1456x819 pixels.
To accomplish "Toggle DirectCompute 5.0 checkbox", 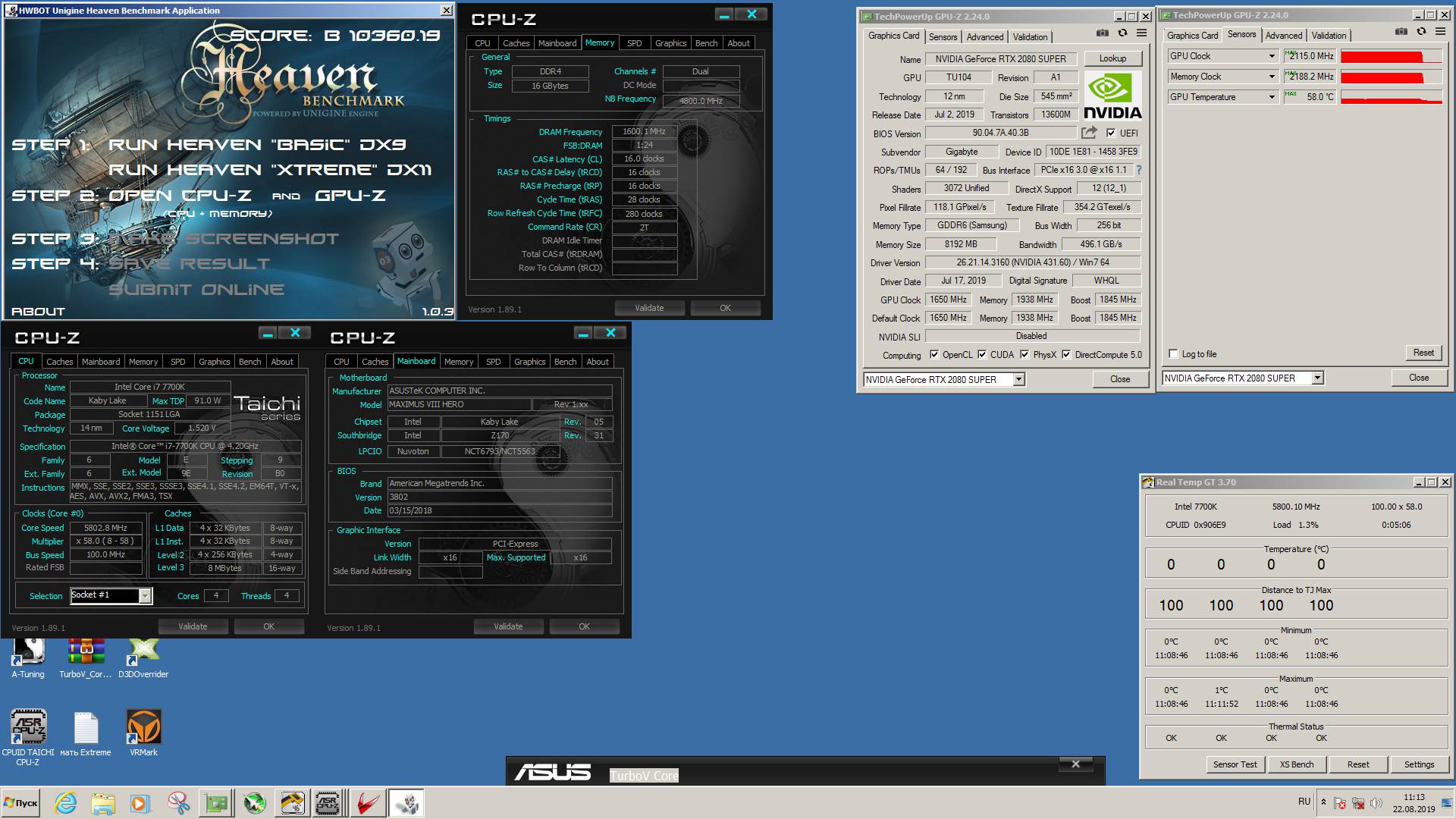I will tap(1066, 355).
